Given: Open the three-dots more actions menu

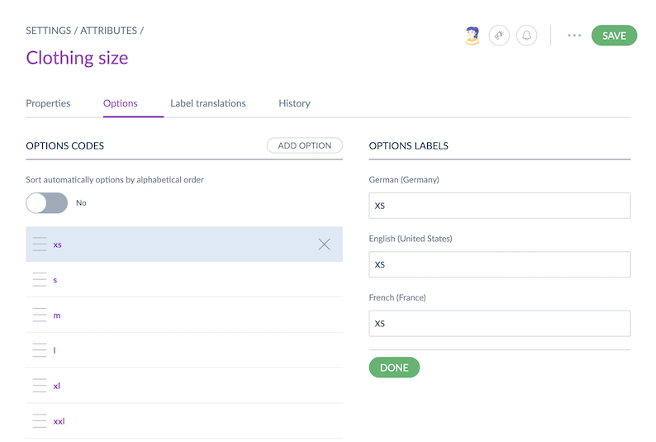Looking at the screenshot, I should [574, 36].
